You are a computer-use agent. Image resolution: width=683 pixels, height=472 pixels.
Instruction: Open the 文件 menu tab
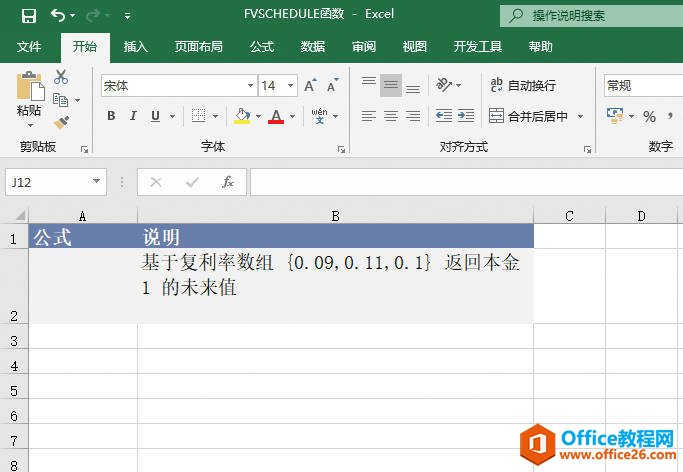[x=29, y=46]
